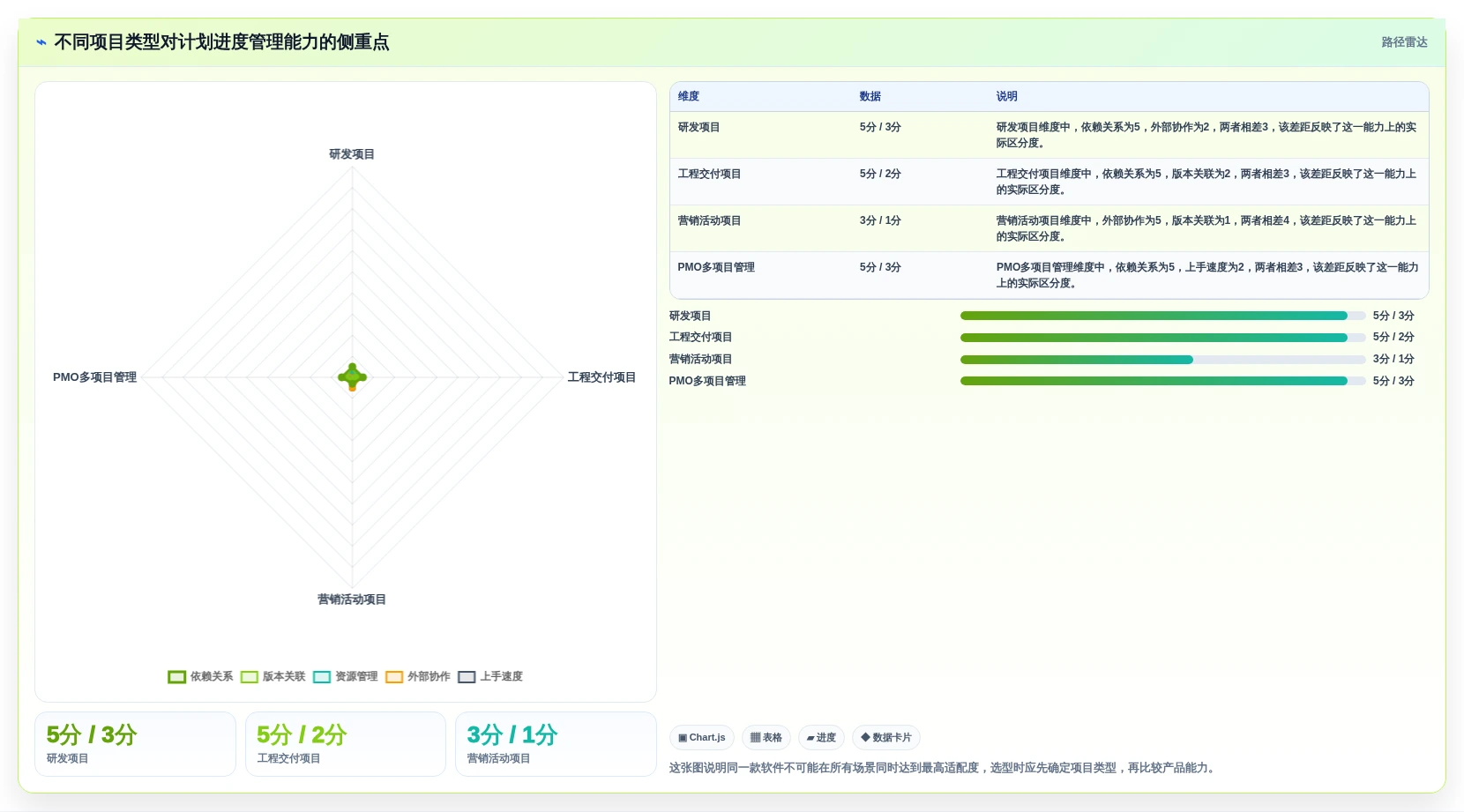Toggle the 版本关联 legend swatch
Screen dimensions: 1464x812
coord(250,677)
